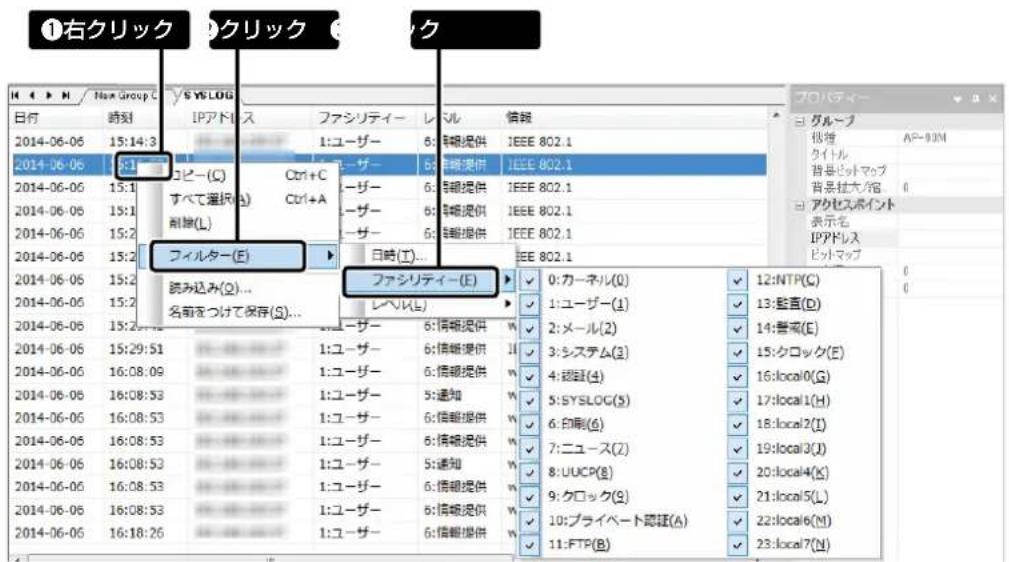Toggle facility 5:SYSLOG checkbox
The height and width of the screenshot is (562, 1009).
[529, 401]
